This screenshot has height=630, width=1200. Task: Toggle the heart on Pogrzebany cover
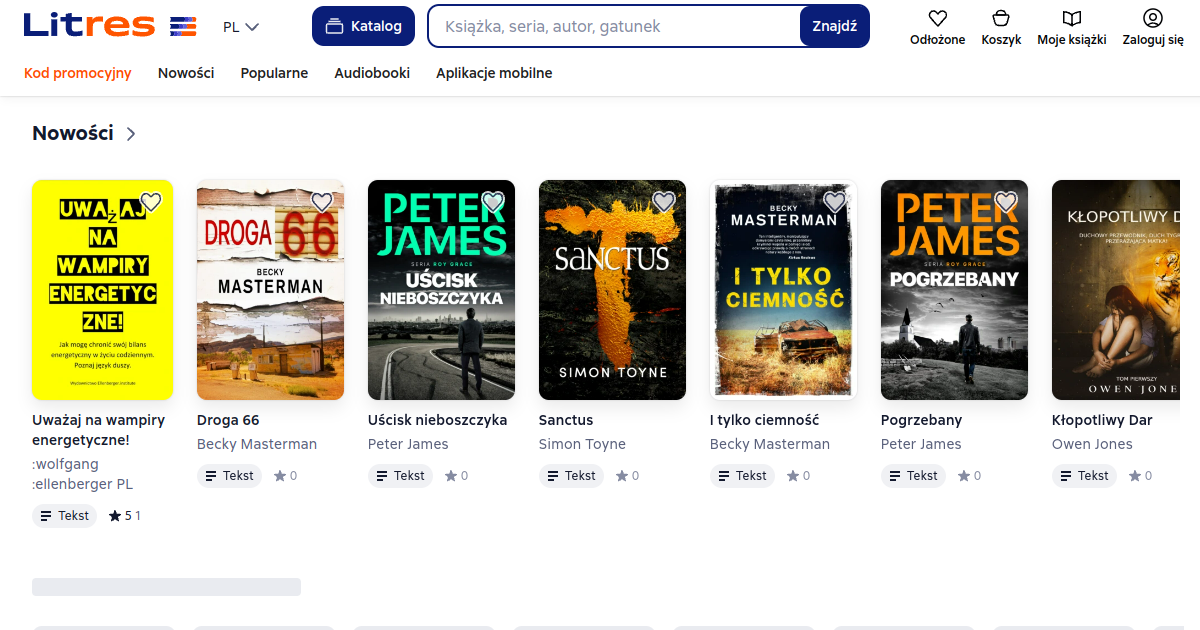coord(1006,202)
